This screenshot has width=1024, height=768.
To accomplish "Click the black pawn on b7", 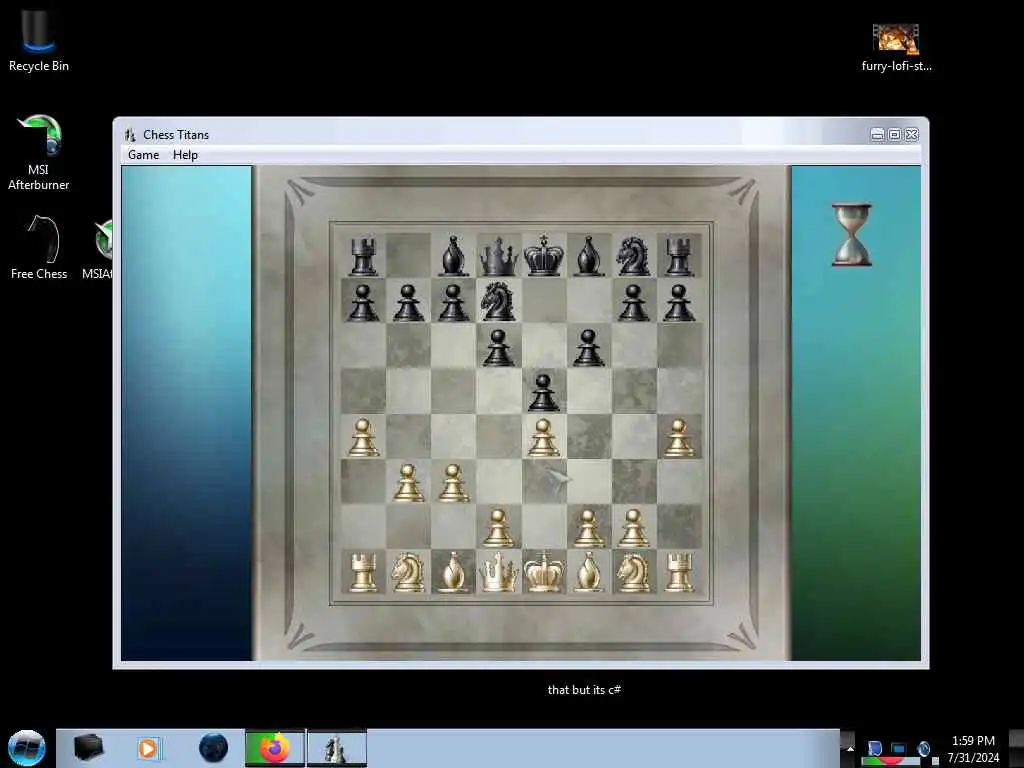I will 408,302.
